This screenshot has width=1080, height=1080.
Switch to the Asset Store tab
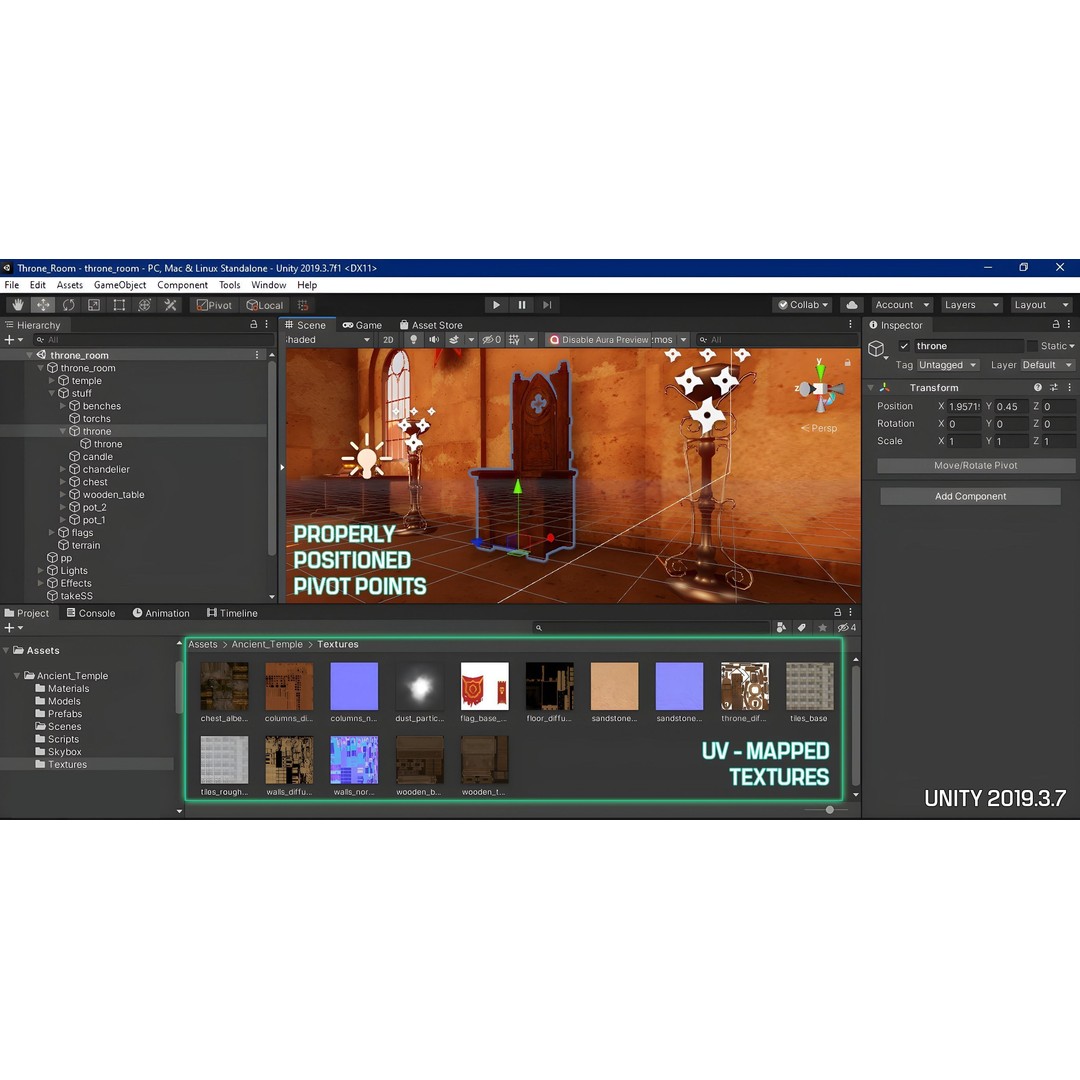[431, 325]
